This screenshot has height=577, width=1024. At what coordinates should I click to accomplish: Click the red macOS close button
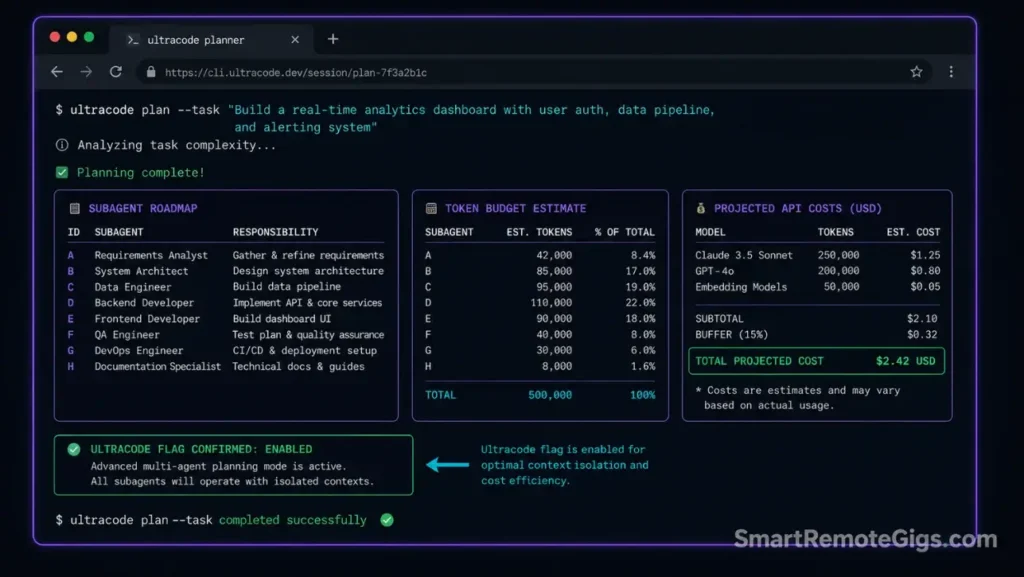point(55,37)
